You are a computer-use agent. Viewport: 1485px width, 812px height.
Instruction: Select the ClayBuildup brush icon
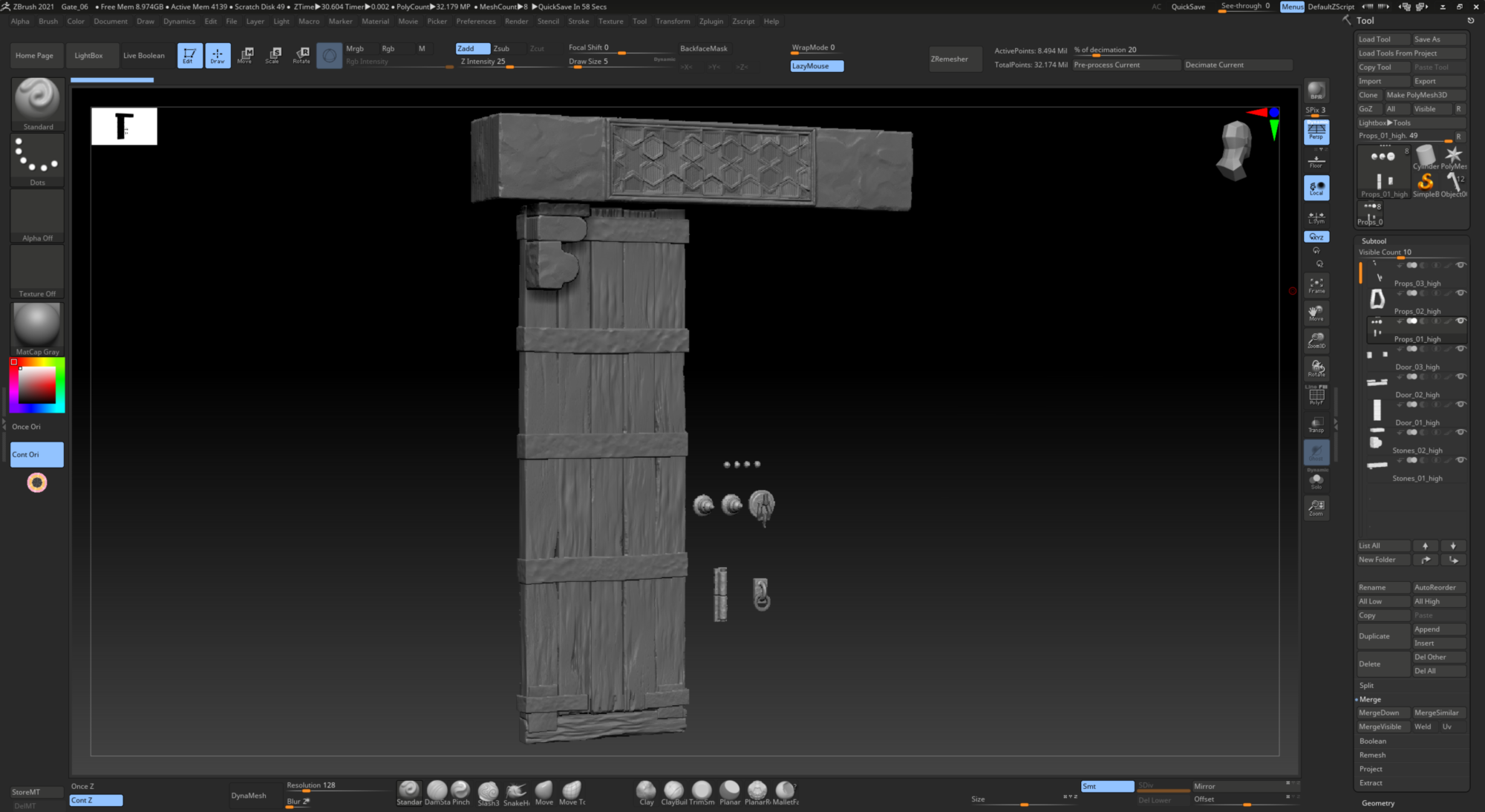coord(673,790)
